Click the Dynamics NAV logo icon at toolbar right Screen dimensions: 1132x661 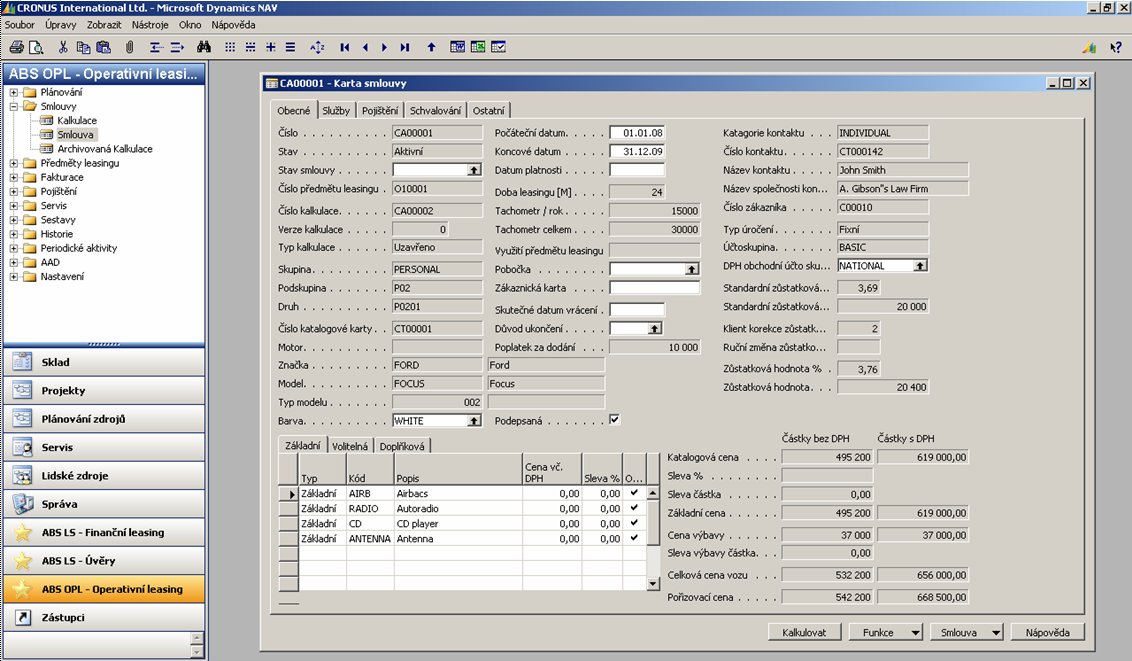[1089, 48]
